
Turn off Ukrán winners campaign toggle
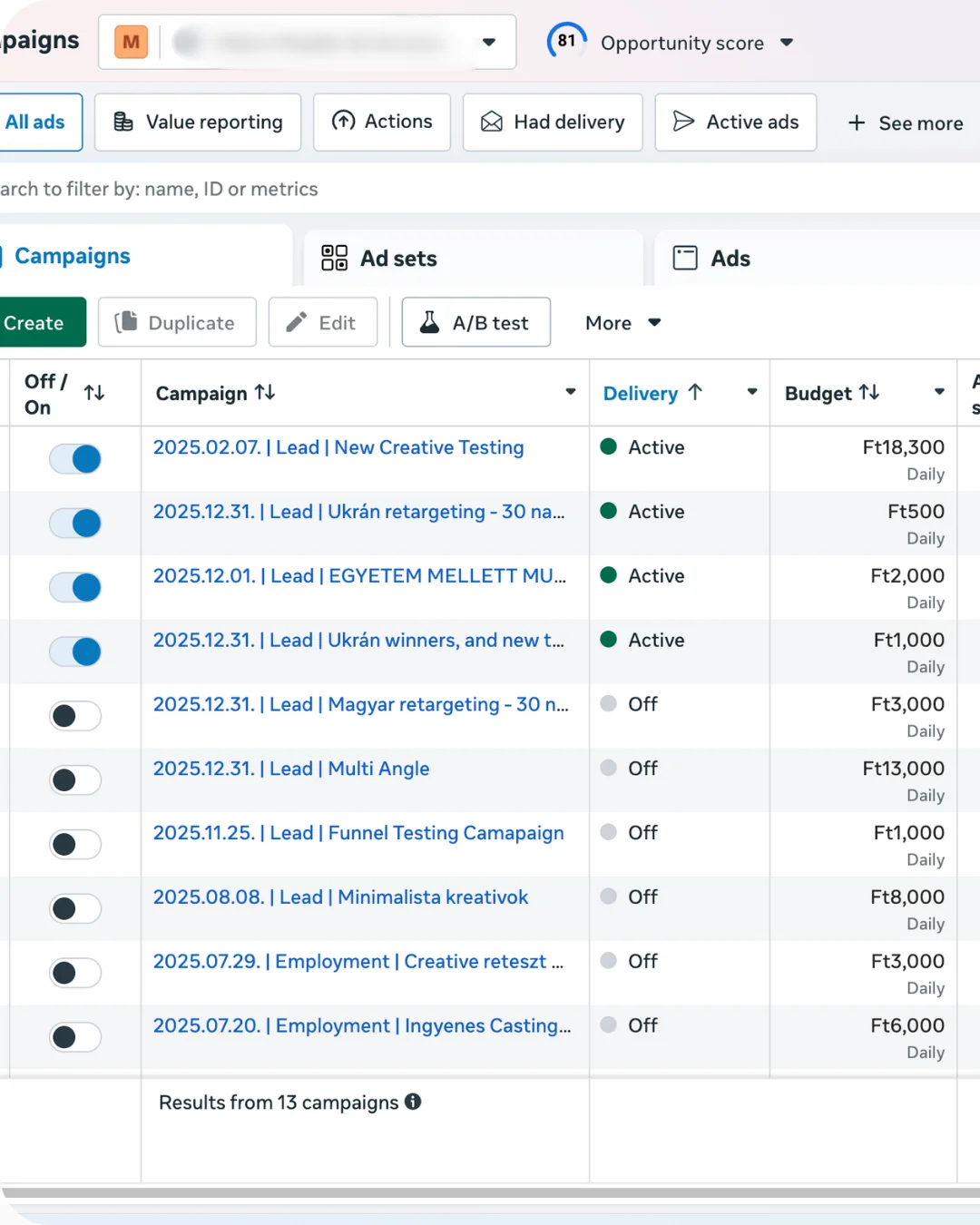coord(75,652)
